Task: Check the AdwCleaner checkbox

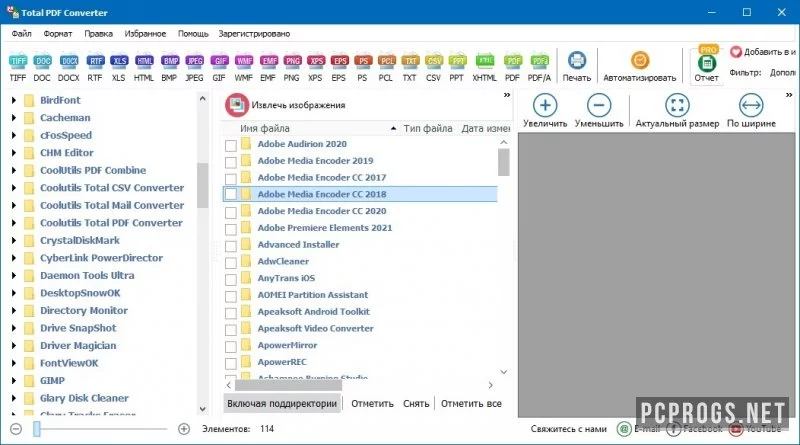Action: click(x=231, y=263)
